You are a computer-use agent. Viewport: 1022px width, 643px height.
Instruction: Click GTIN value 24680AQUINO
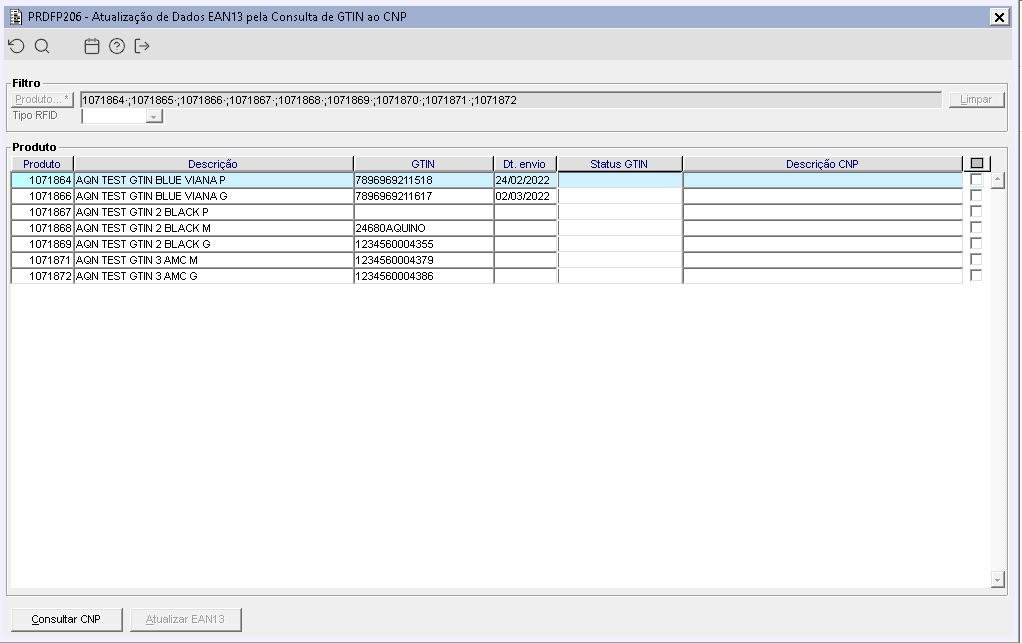click(x=423, y=228)
